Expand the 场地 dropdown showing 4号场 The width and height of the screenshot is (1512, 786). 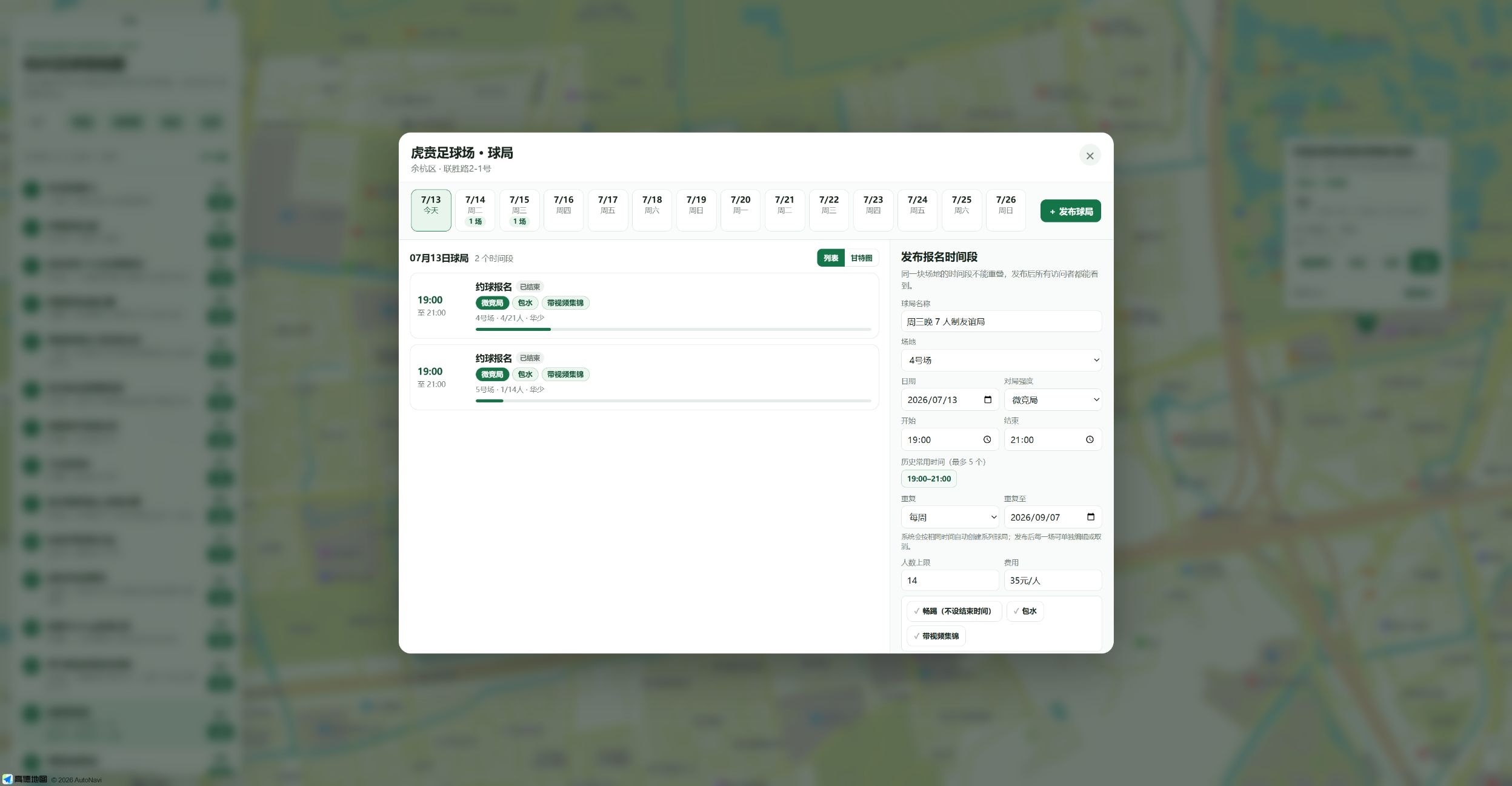(x=1001, y=360)
